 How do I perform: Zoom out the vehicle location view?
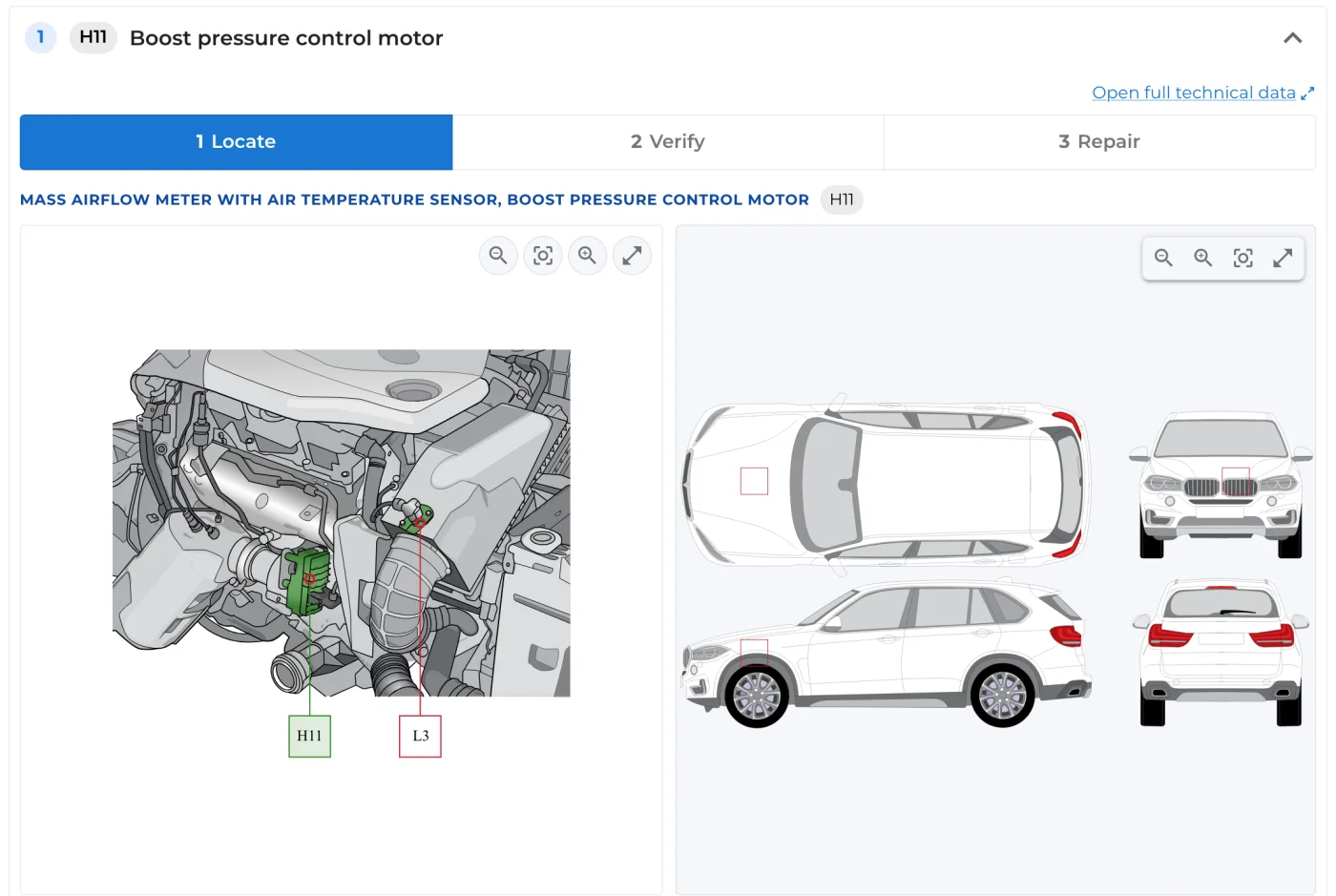[1163, 258]
